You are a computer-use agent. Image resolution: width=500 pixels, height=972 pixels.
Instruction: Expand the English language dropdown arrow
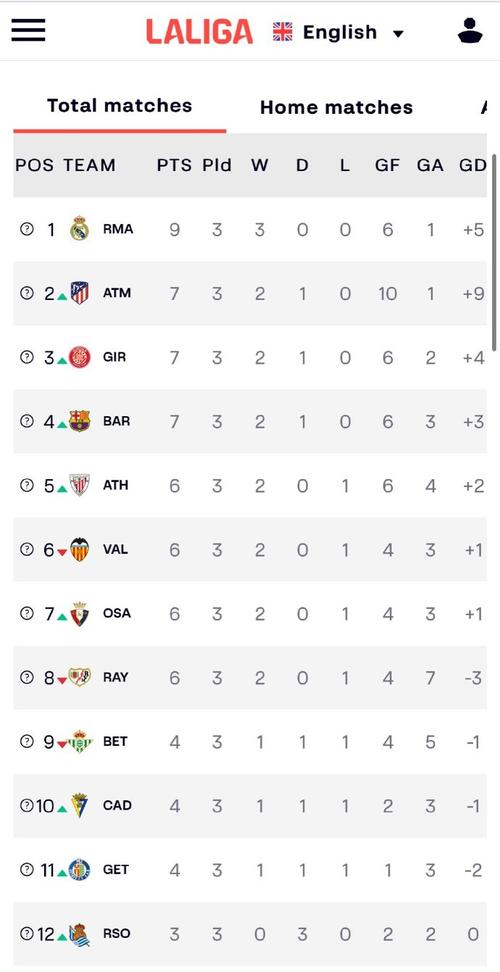tap(398, 33)
